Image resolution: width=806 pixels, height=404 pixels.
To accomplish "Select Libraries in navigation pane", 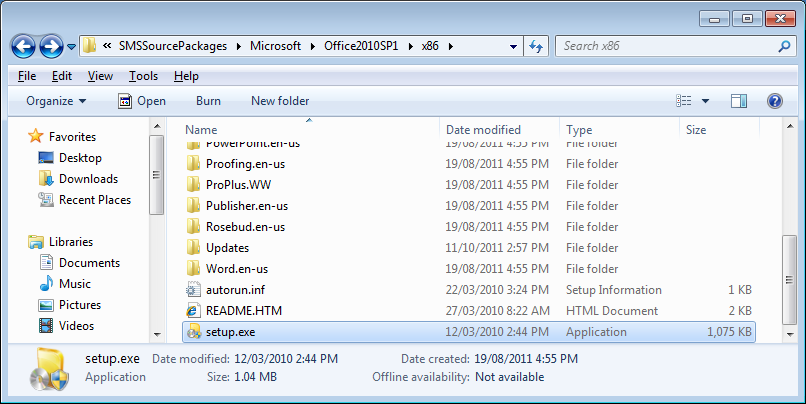I will tap(71, 242).
